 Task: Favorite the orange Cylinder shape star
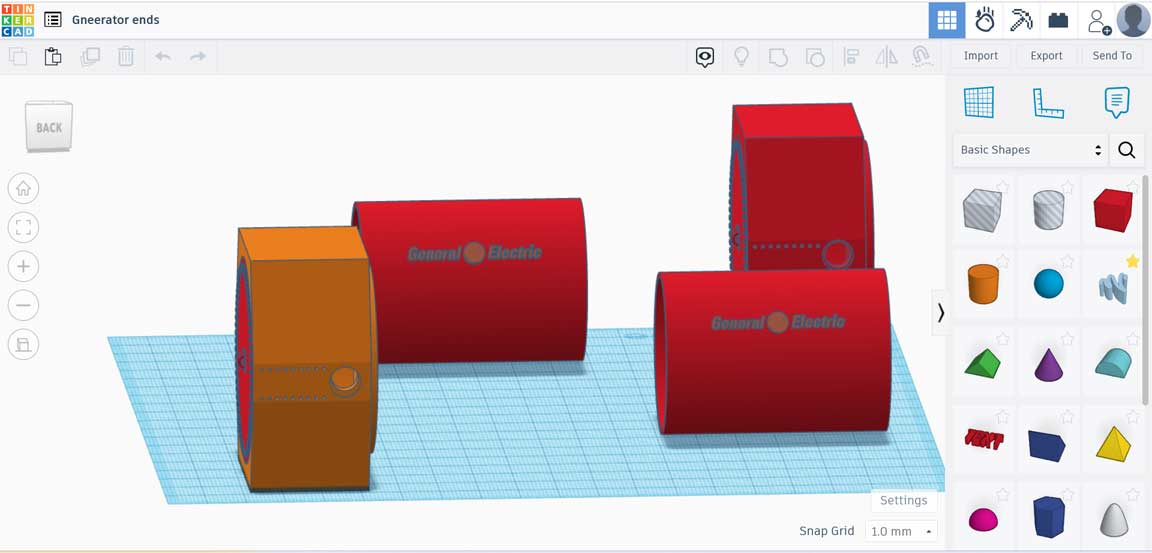pos(1002,261)
